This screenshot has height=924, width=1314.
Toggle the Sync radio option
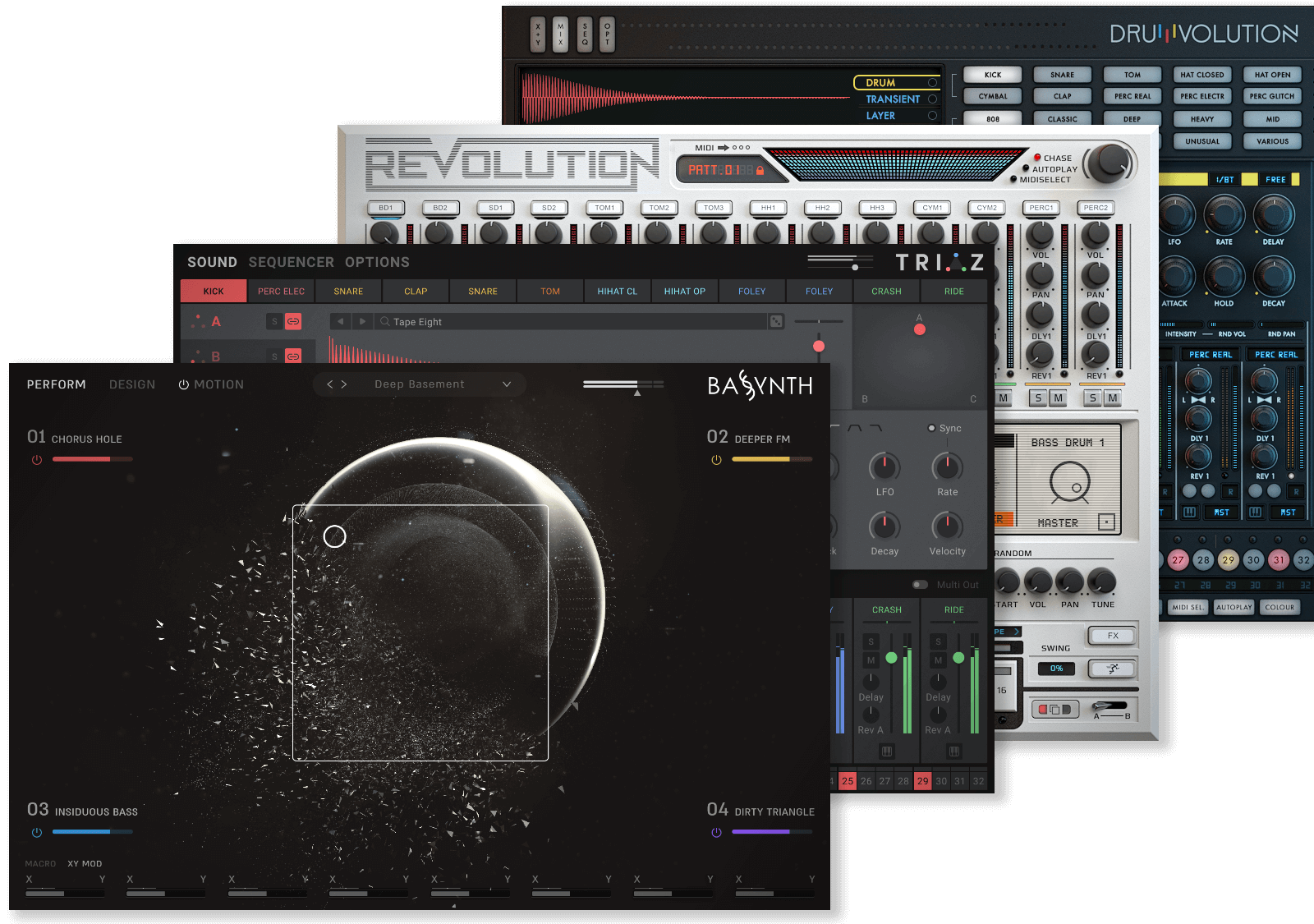[931, 428]
